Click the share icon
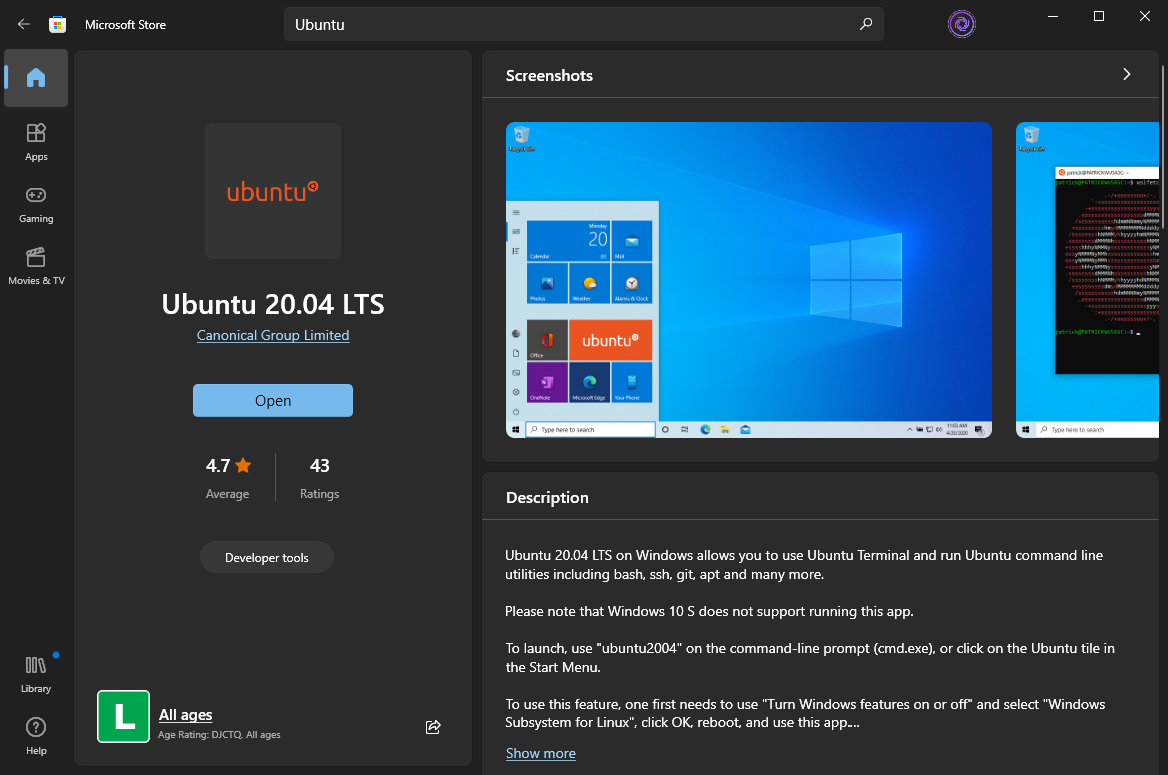 click(x=433, y=727)
